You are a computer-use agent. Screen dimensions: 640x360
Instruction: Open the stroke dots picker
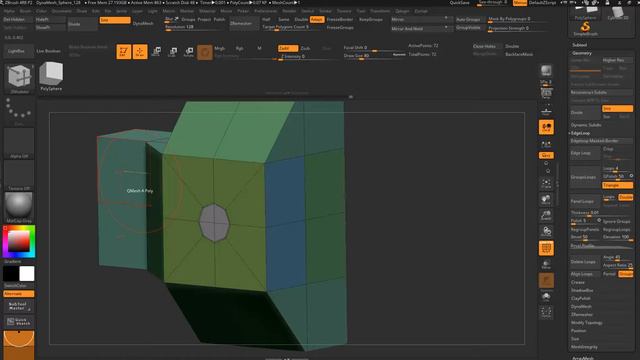coord(19,110)
